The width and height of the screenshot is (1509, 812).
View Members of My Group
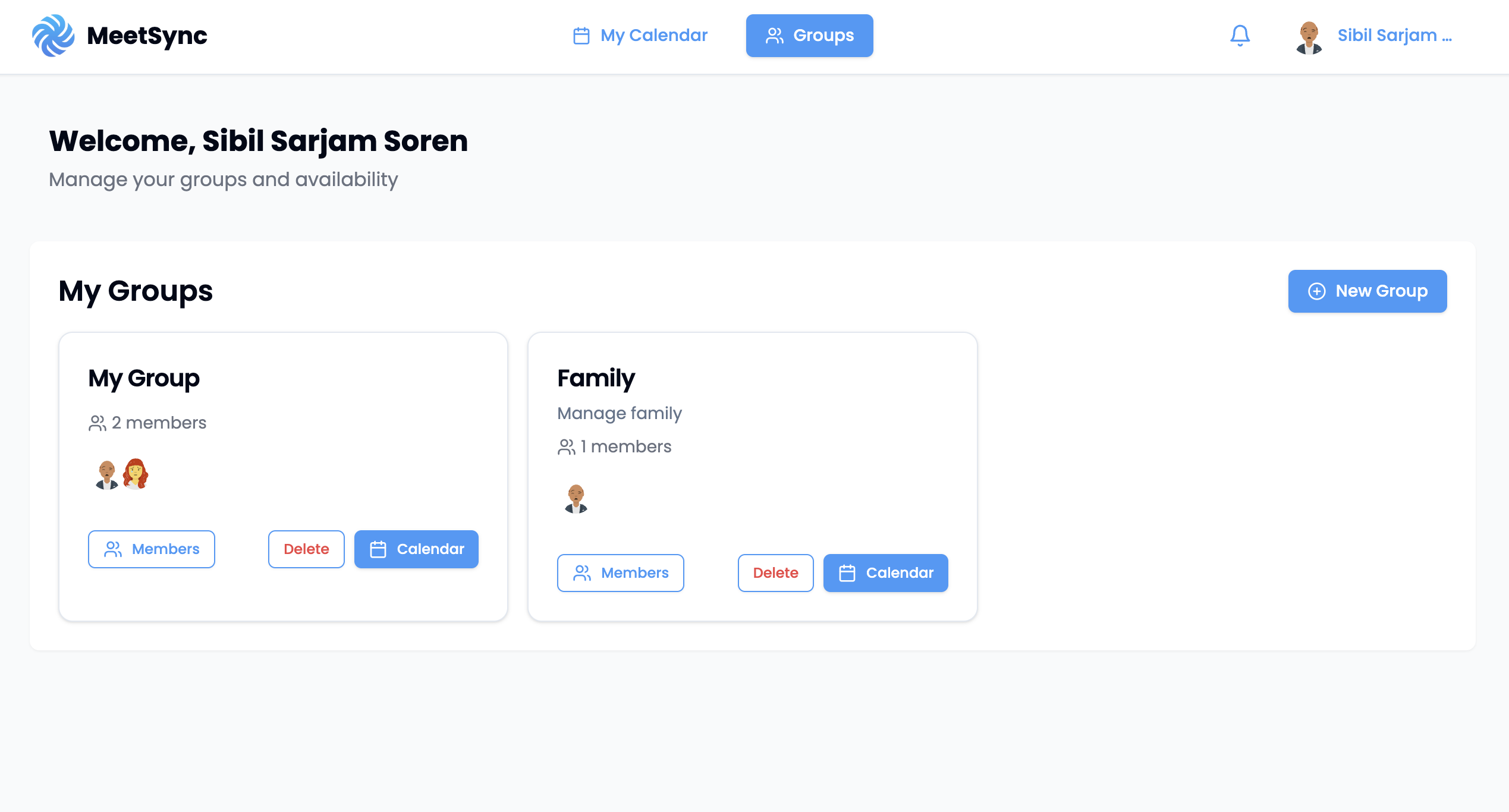[151, 549]
